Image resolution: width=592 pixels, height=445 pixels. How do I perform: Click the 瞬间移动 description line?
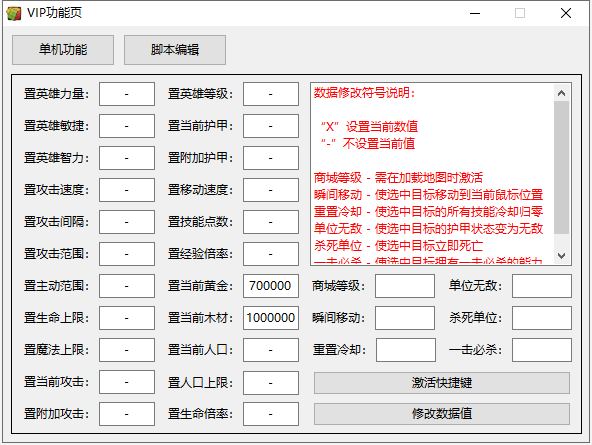[x=429, y=195]
